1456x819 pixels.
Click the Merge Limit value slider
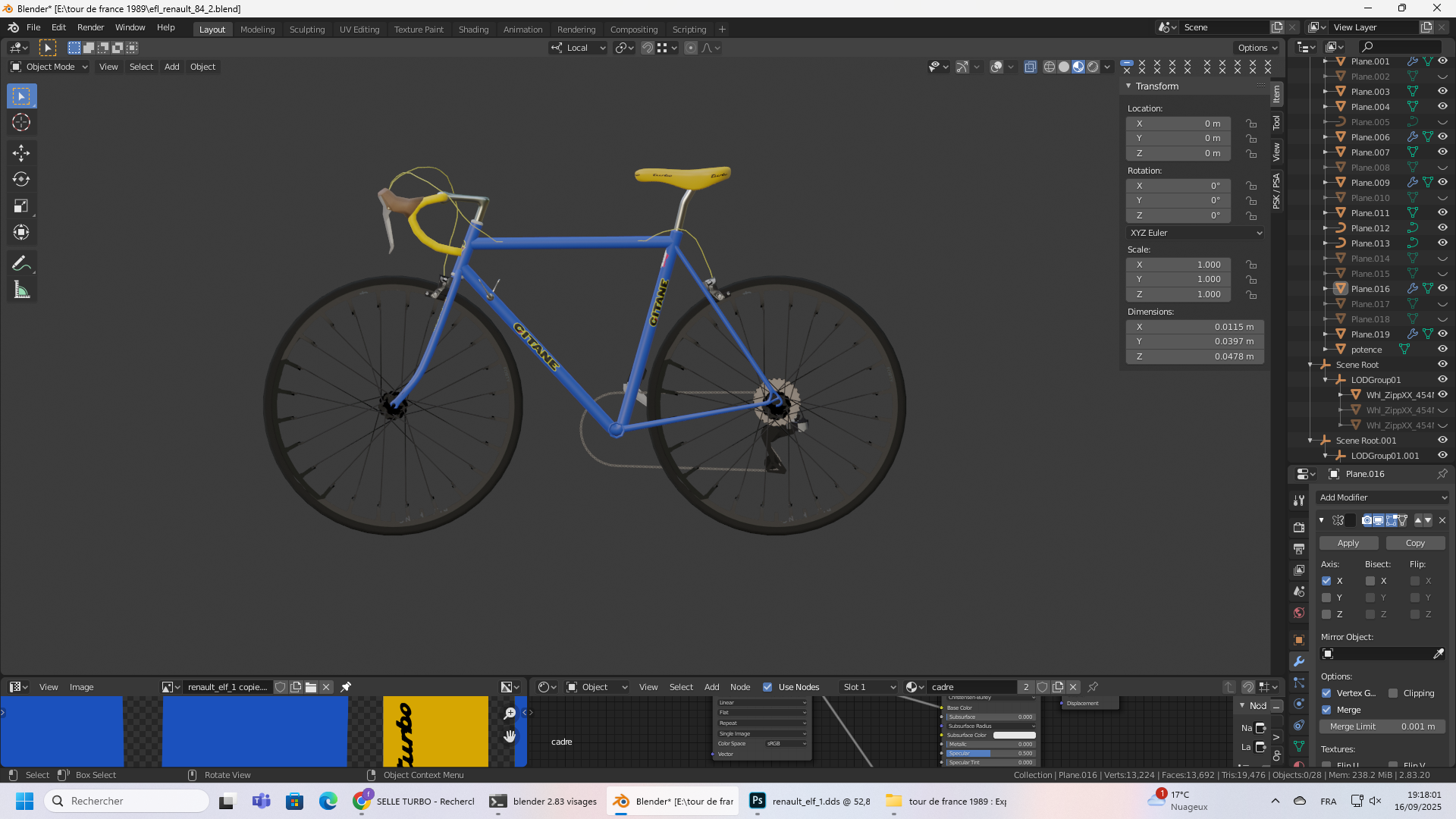[x=1382, y=726]
